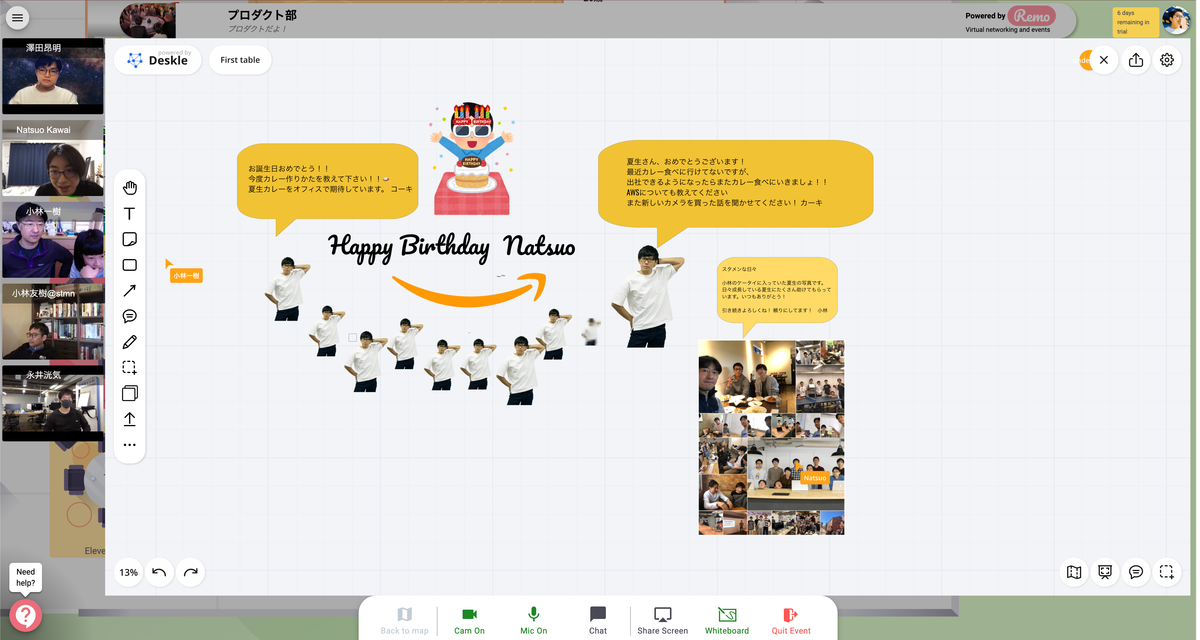Select Natsuo Kawai's video tile

(52, 158)
